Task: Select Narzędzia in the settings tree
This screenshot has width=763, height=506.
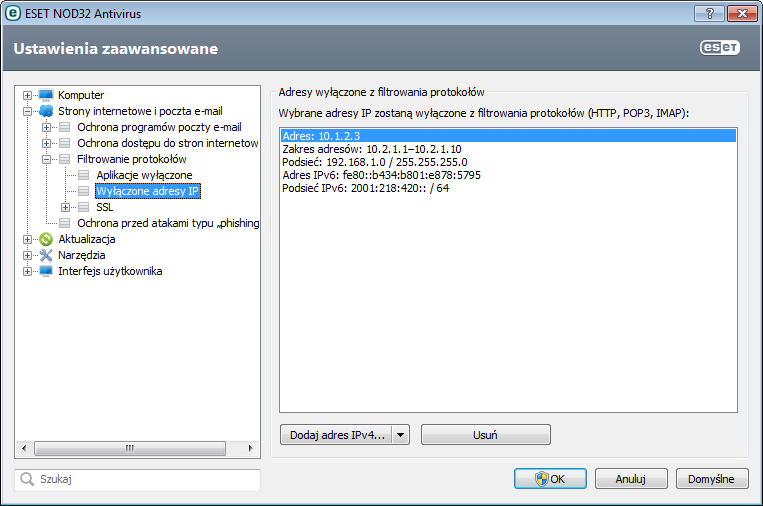Action: 81,255
